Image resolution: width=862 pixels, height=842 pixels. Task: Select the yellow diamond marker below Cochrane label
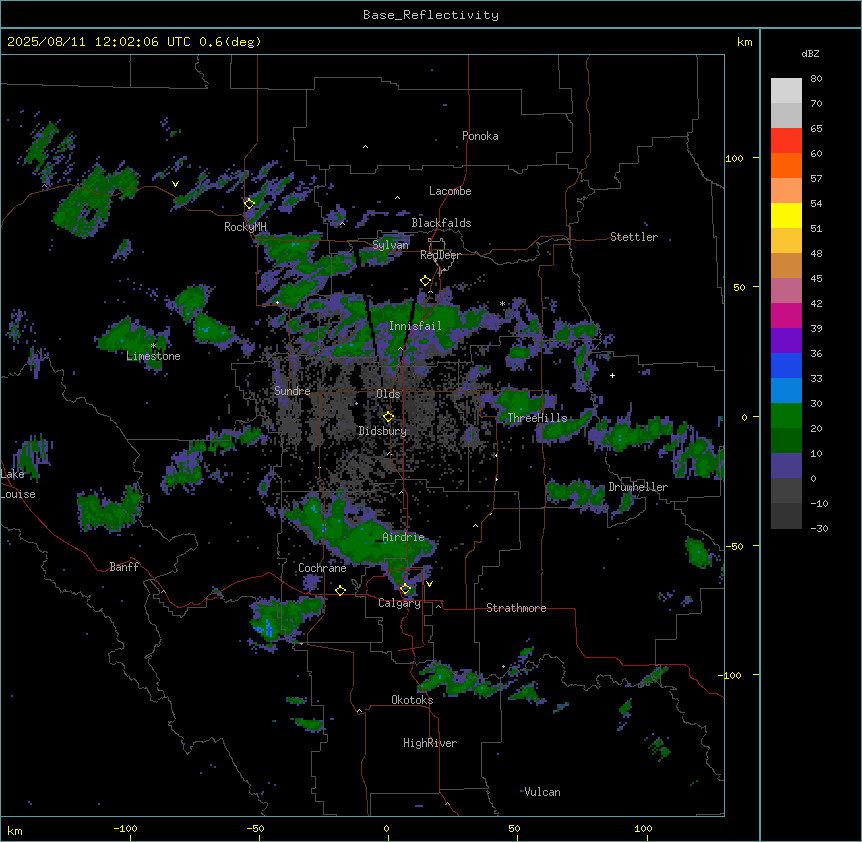[340, 590]
